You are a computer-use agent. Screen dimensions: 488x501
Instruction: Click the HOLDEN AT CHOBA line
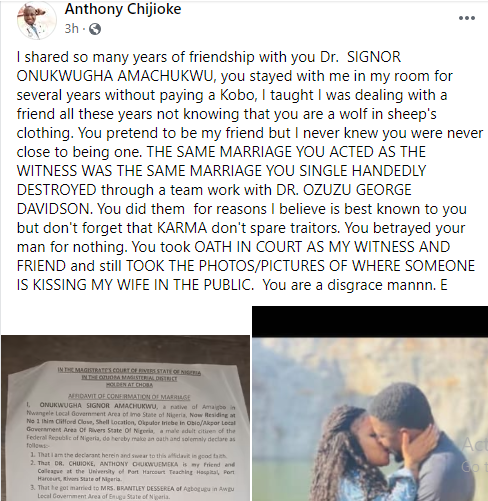(129, 385)
